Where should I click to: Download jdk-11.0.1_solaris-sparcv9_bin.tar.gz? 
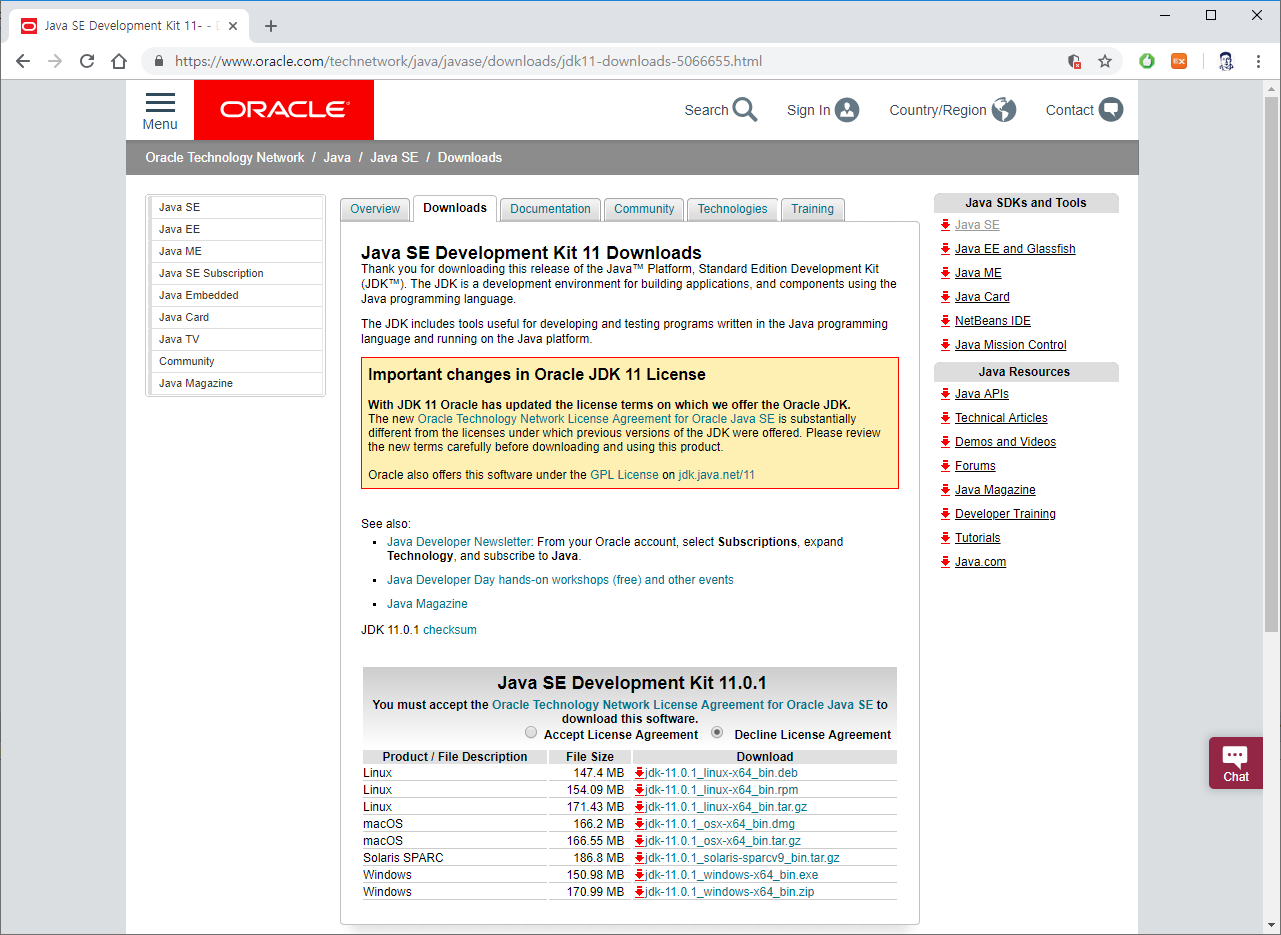click(x=742, y=858)
